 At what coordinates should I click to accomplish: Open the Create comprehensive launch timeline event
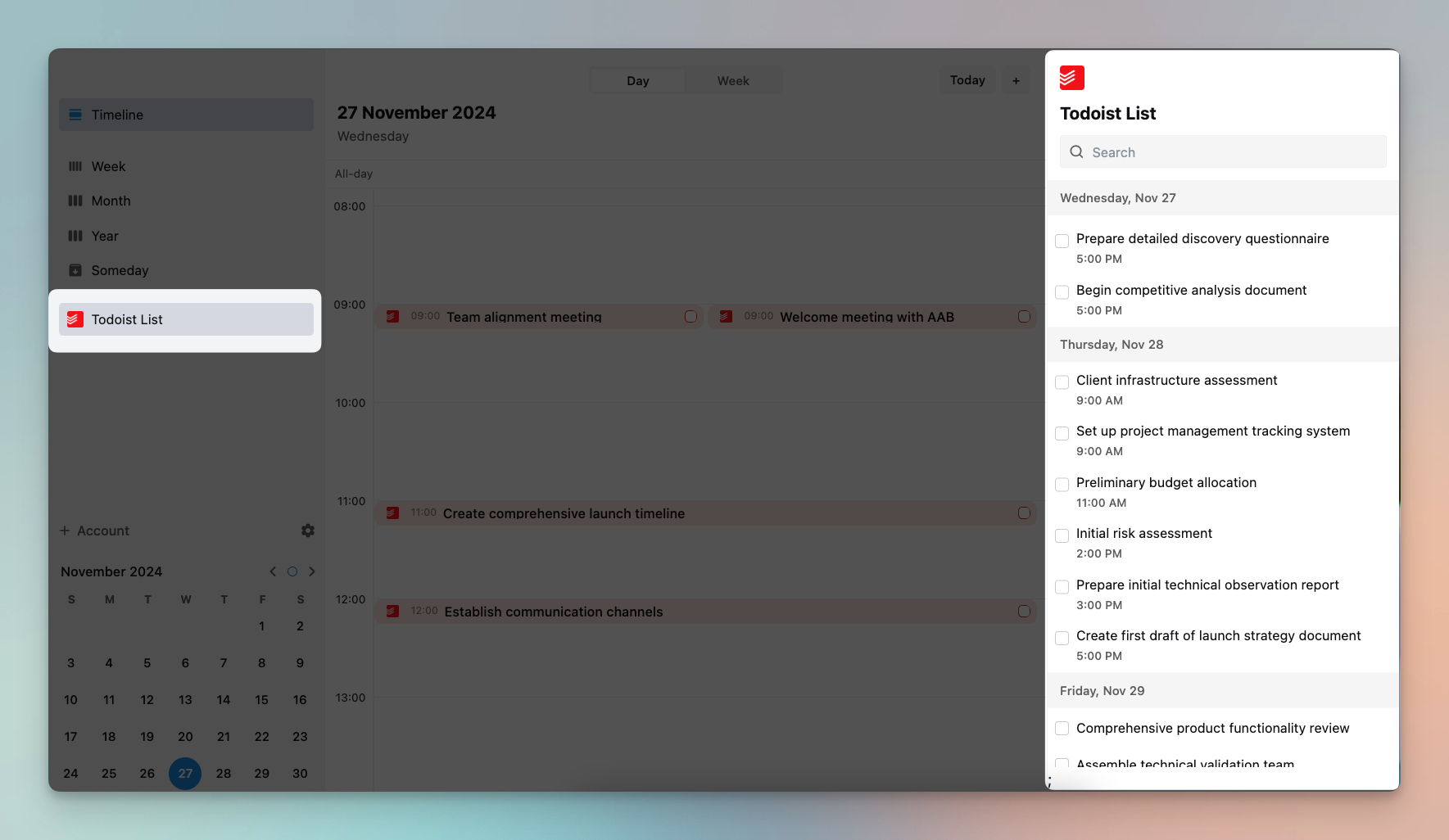(x=706, y=513)
